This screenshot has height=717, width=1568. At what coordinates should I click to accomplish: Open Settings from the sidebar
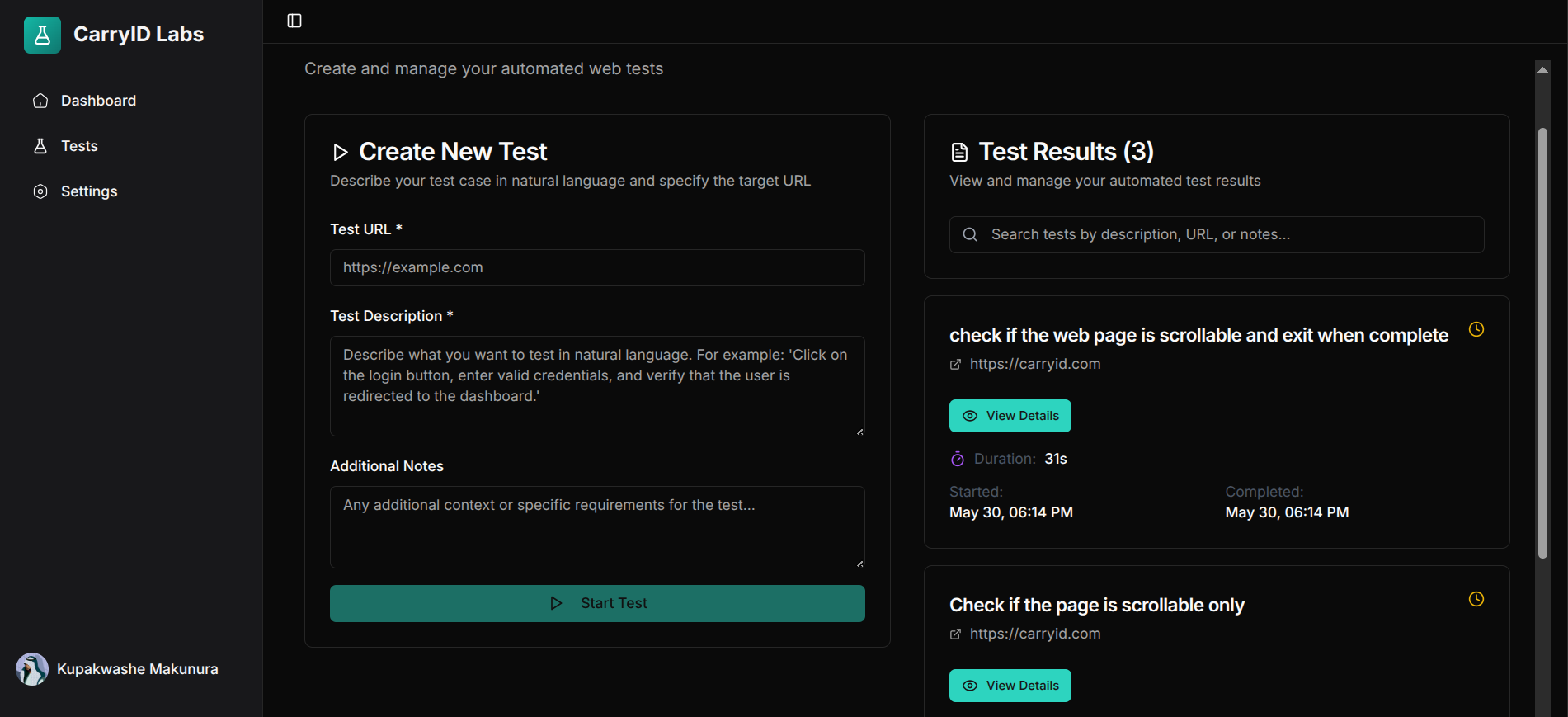(x=89, y=191)
